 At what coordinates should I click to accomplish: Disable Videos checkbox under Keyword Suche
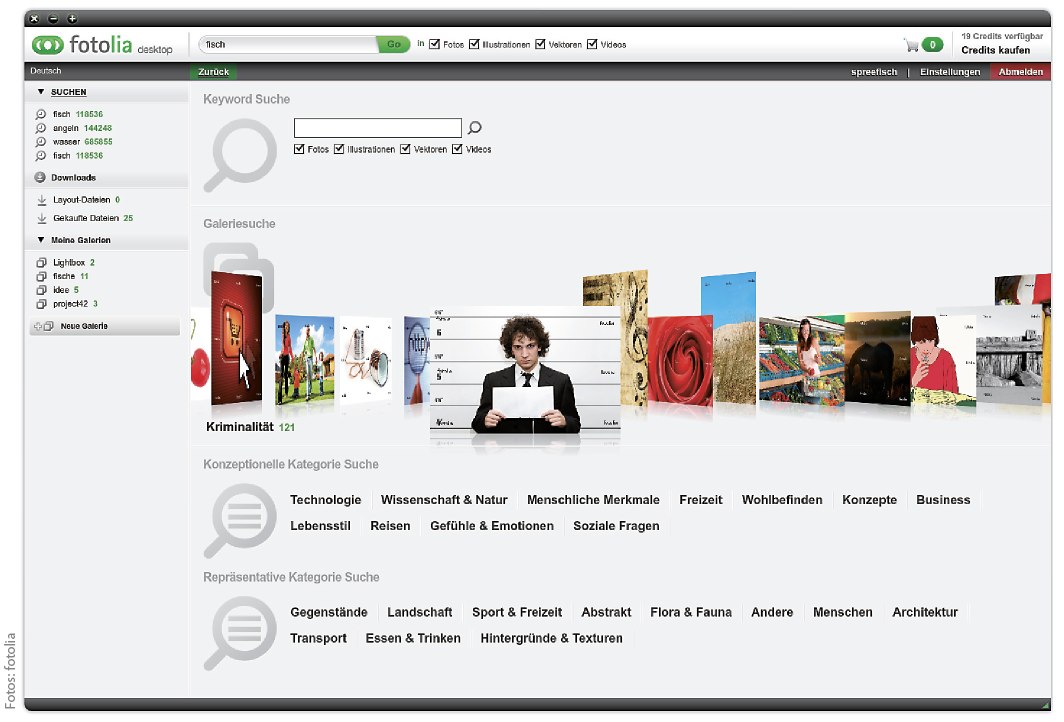pos(457,149)
